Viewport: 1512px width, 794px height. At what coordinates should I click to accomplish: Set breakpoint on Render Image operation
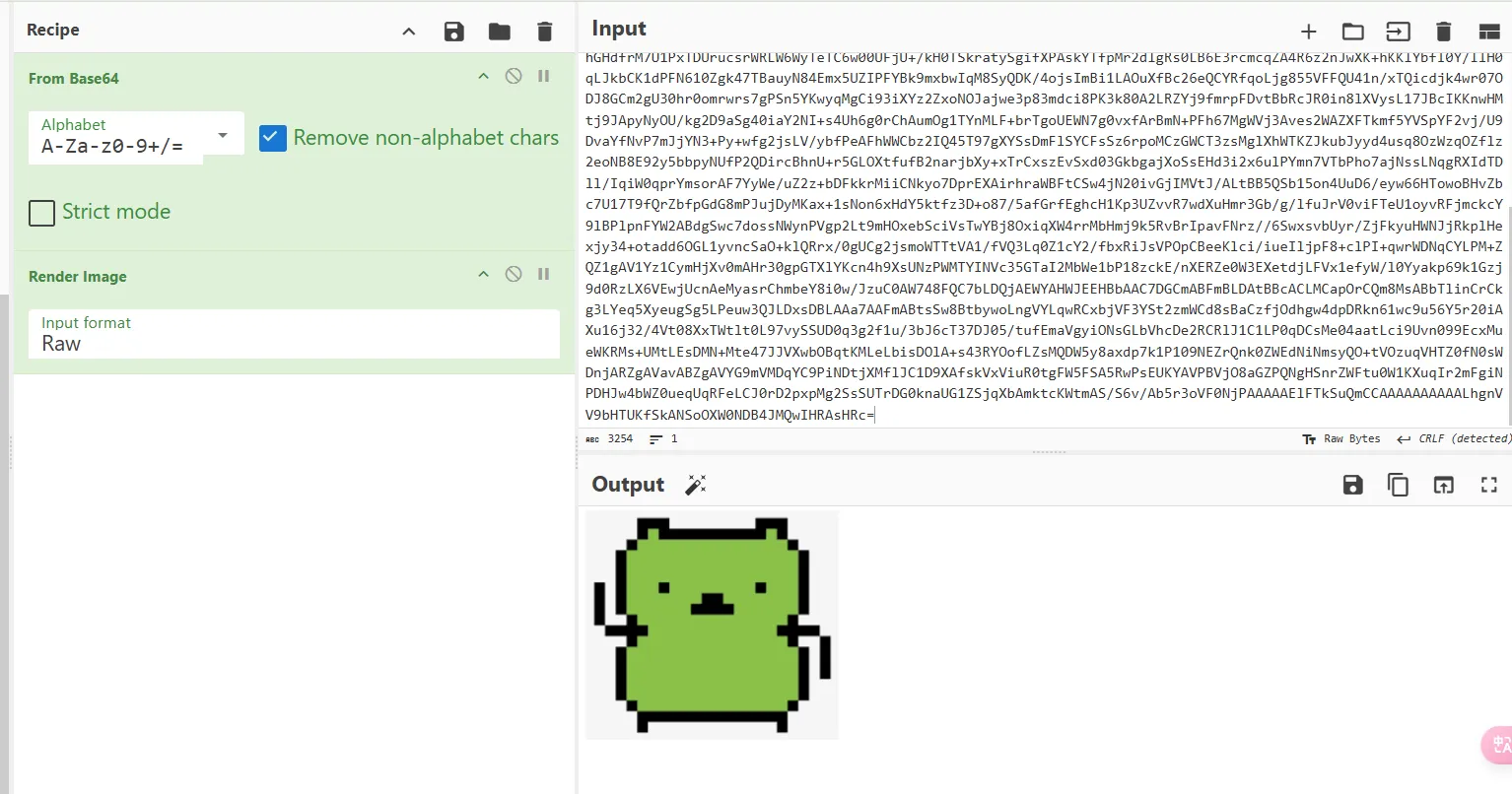coord(544,274)
